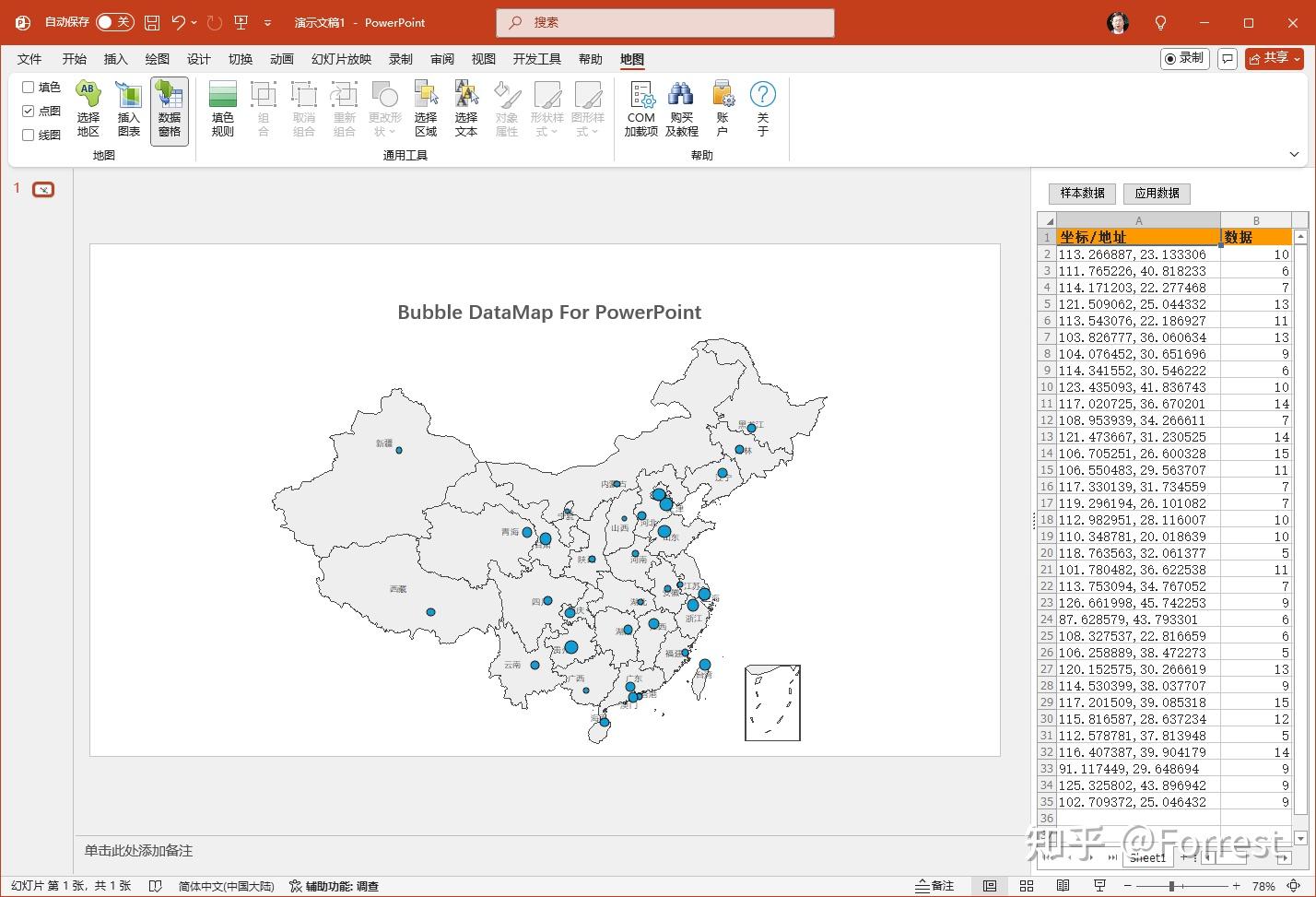Click the 购买及教程 purchase and tutorials icon
1316x897 pixels.
tap(681, 109)
